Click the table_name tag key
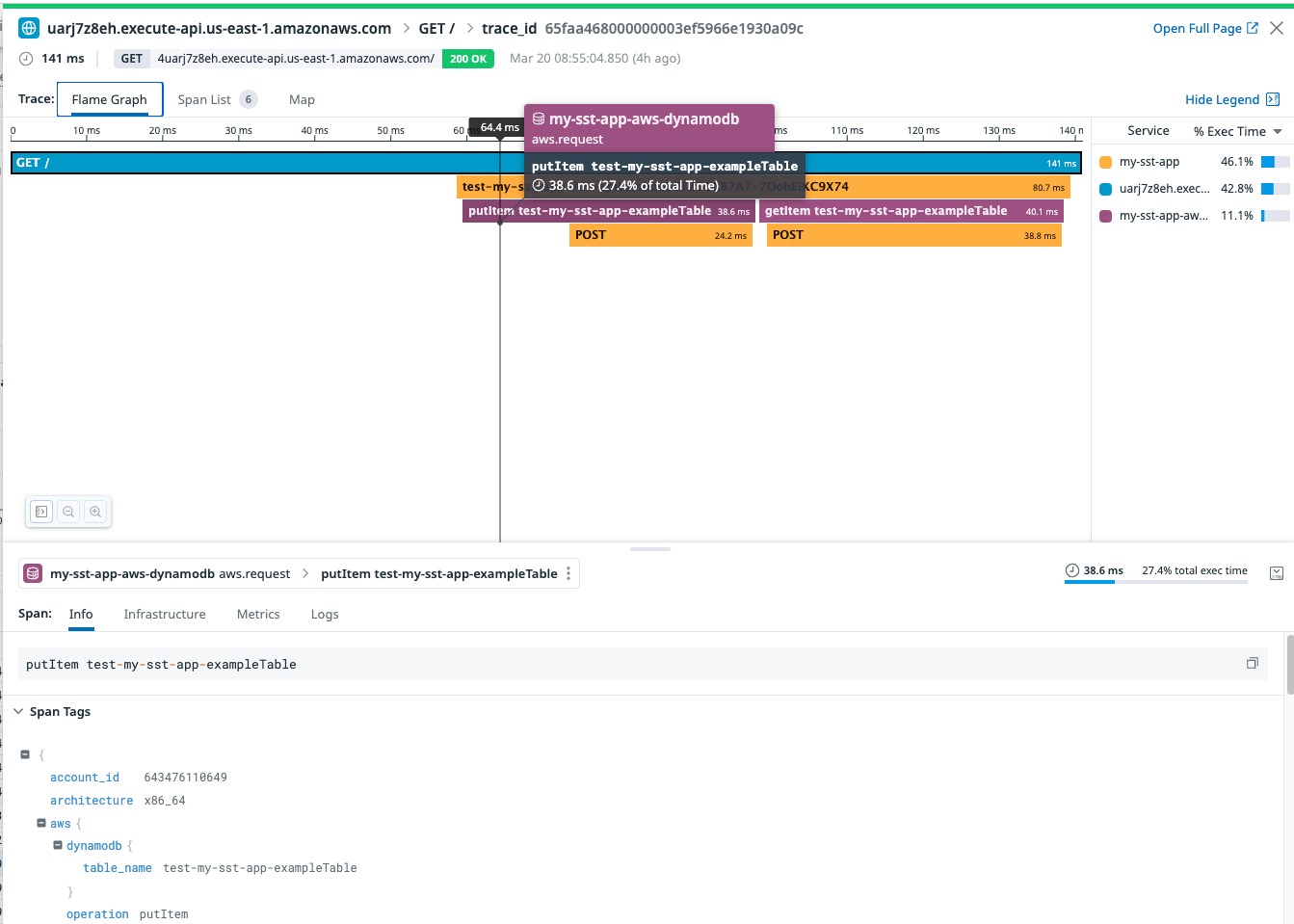 118,868
